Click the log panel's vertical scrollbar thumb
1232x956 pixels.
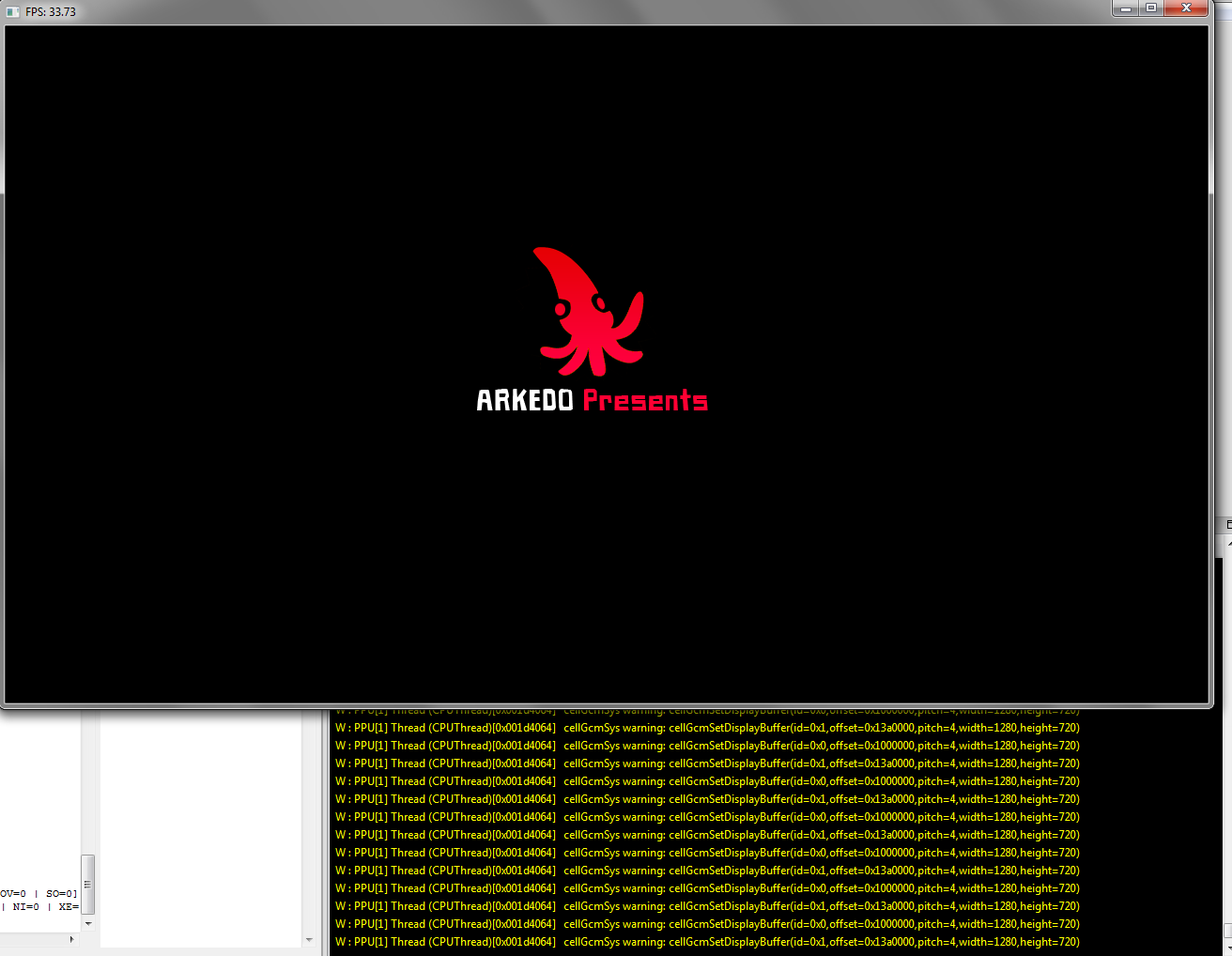(1228, 932)
